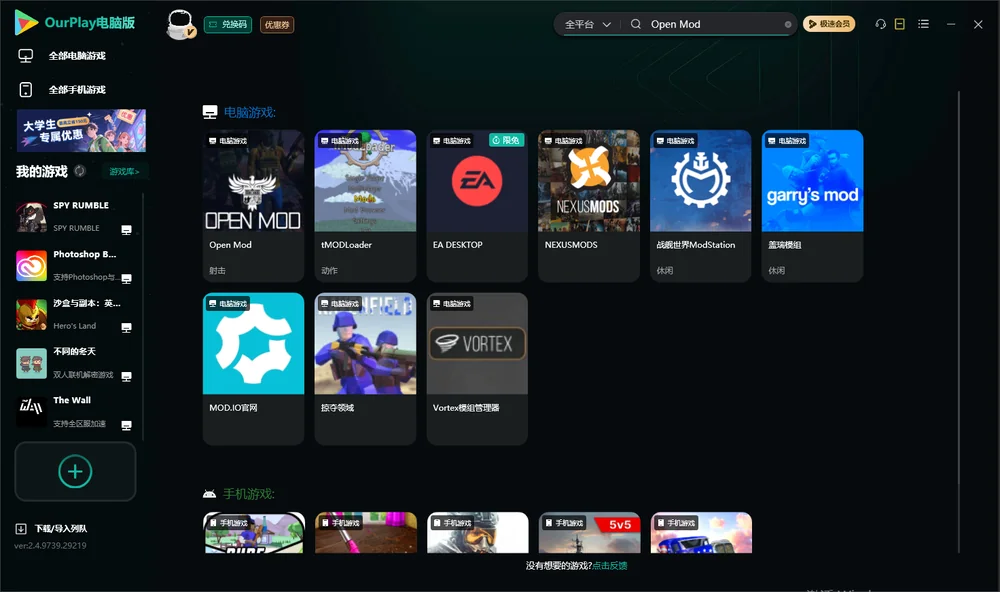Open 全部电脑游戏 in the sidebar
This screenshot has width=1000, height=592.
coord(62,56)
